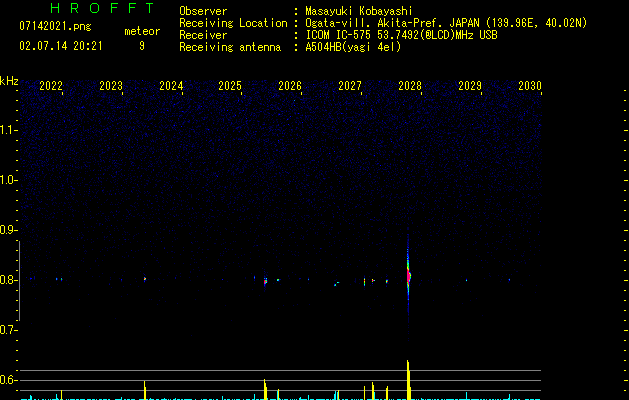Click the 2023 time axis label
This screenshot has height=400, width=629.
[x=111, y=86]
